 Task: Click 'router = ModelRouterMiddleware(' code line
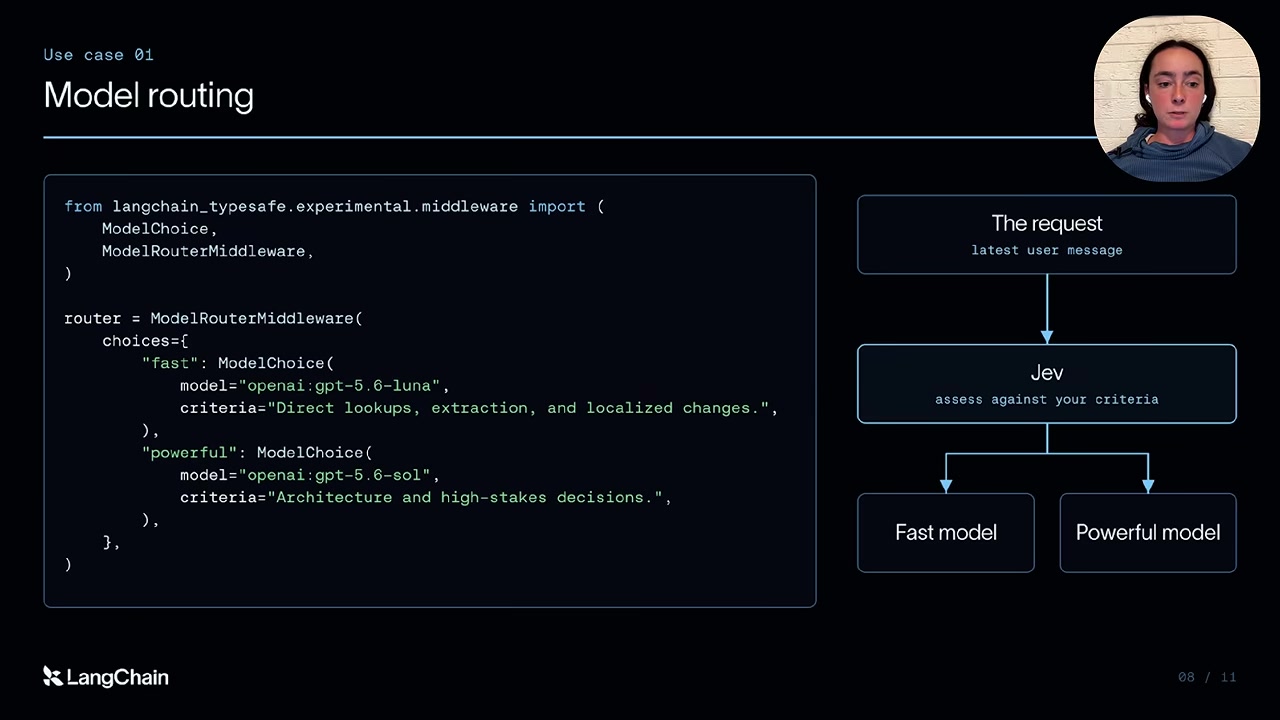pyautogui.click(x=213, y=318)
